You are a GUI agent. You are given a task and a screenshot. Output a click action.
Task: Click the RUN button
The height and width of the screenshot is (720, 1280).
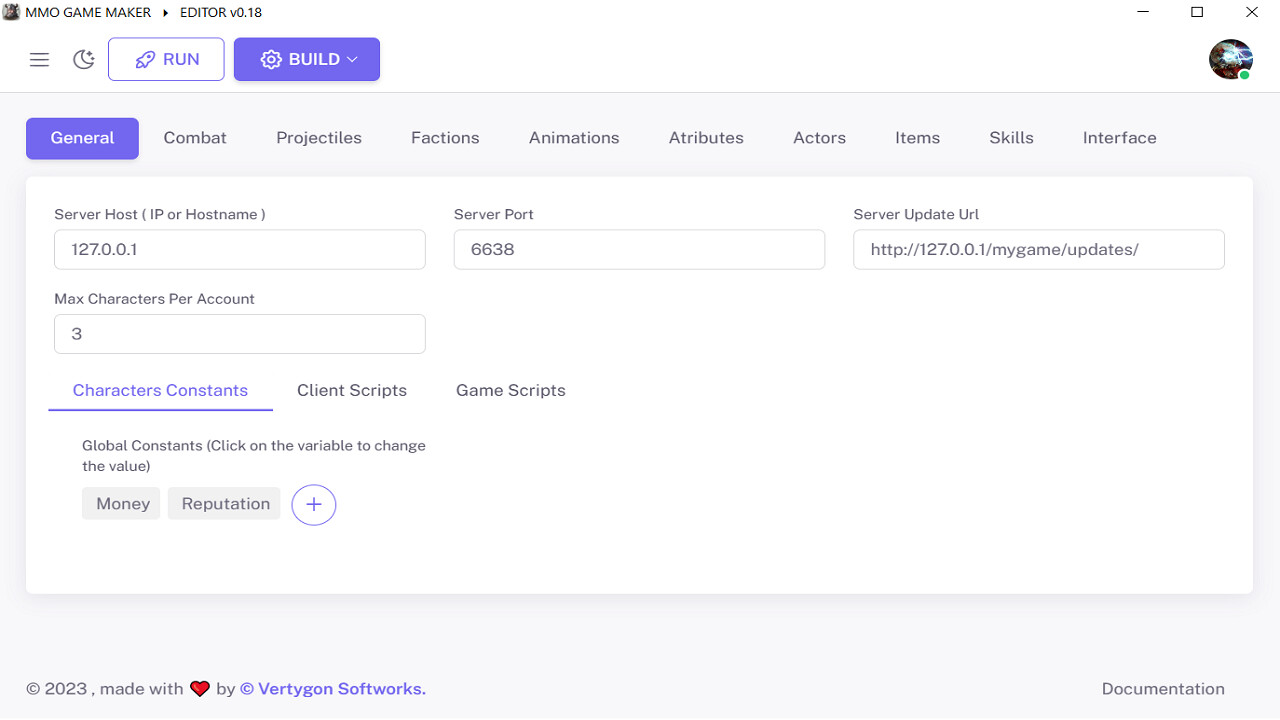(x=166, y=58)
